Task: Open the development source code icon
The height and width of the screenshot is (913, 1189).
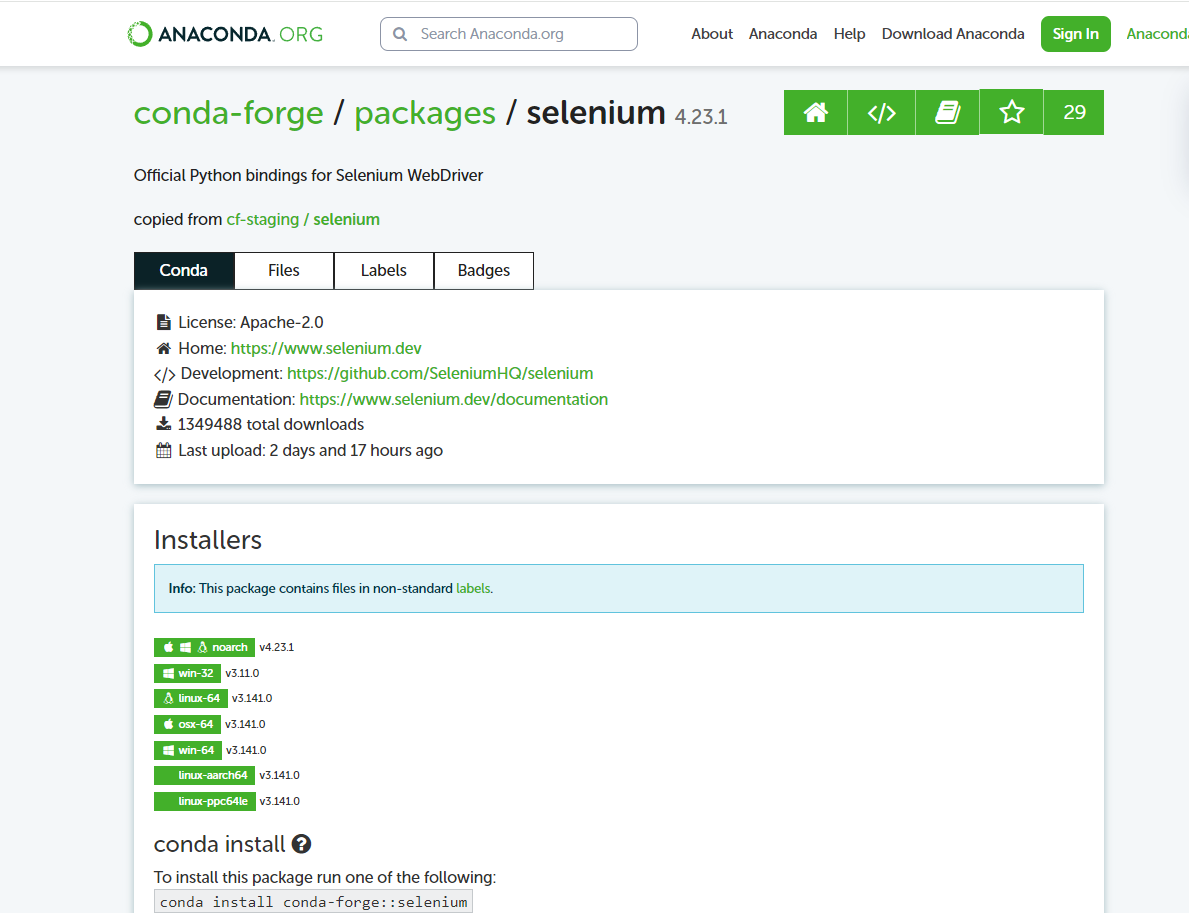Action: 881,112
